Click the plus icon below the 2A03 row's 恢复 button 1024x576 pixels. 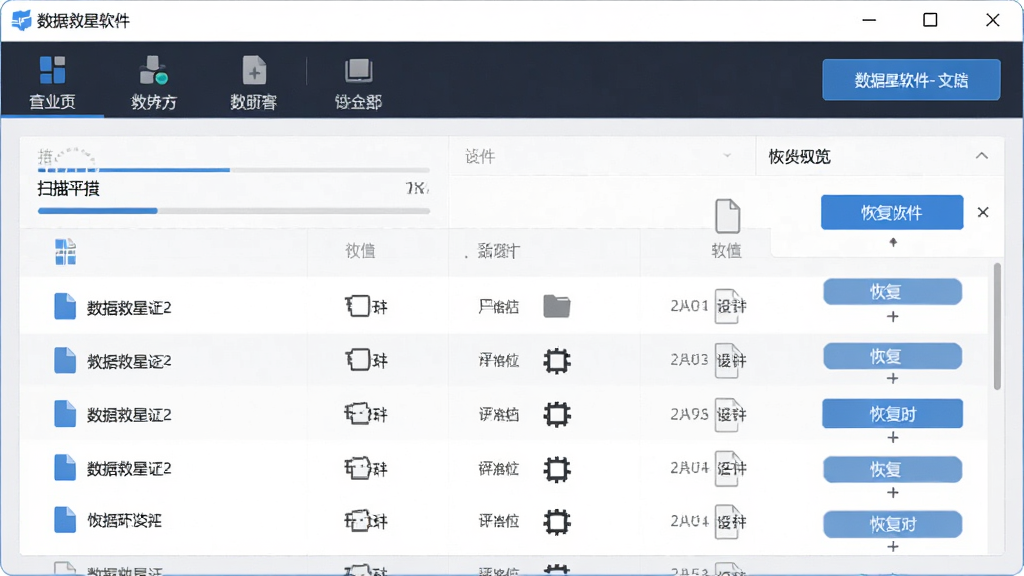(x=893, y=378)
